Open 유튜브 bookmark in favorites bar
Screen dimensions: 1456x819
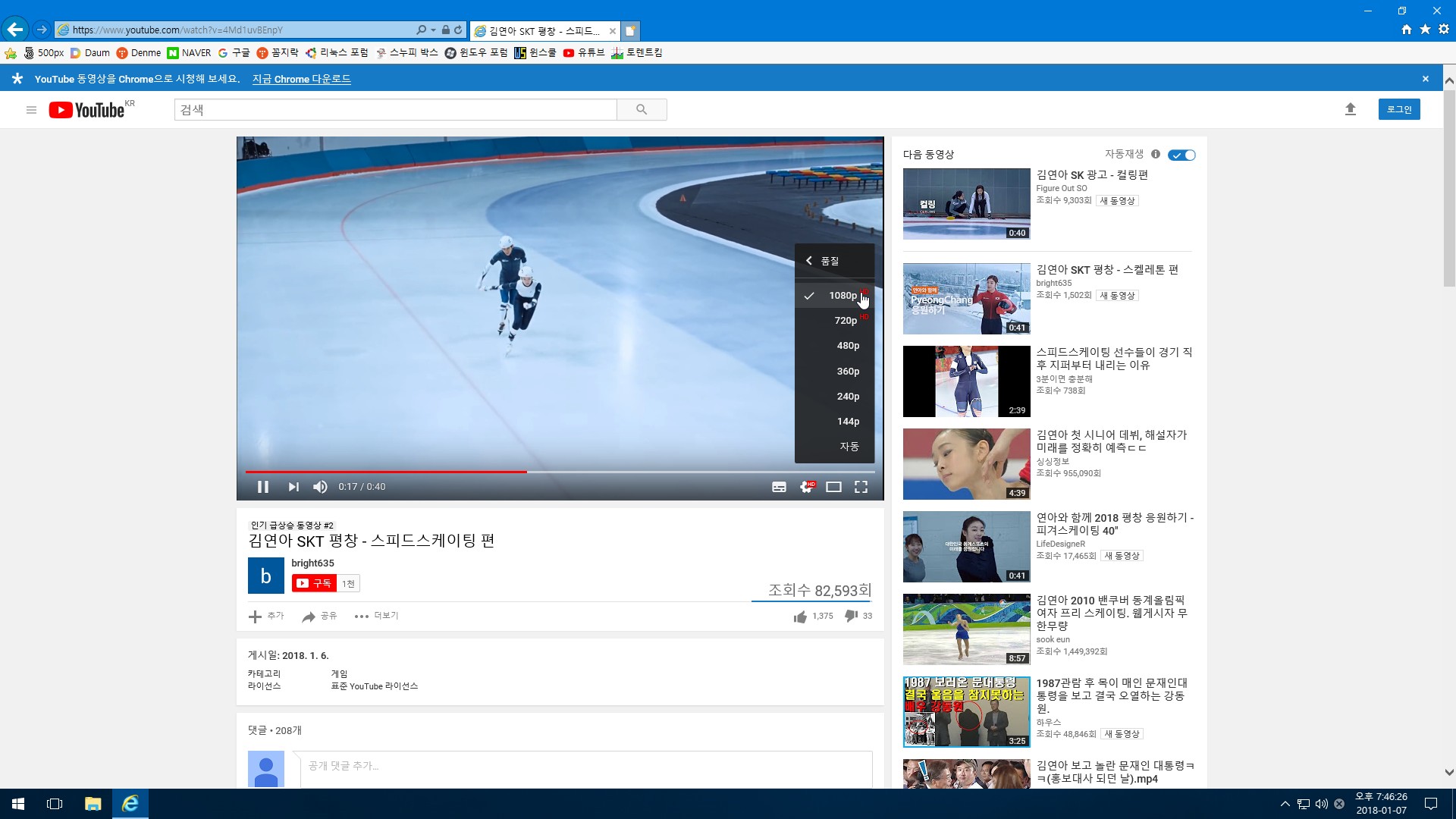584,52
